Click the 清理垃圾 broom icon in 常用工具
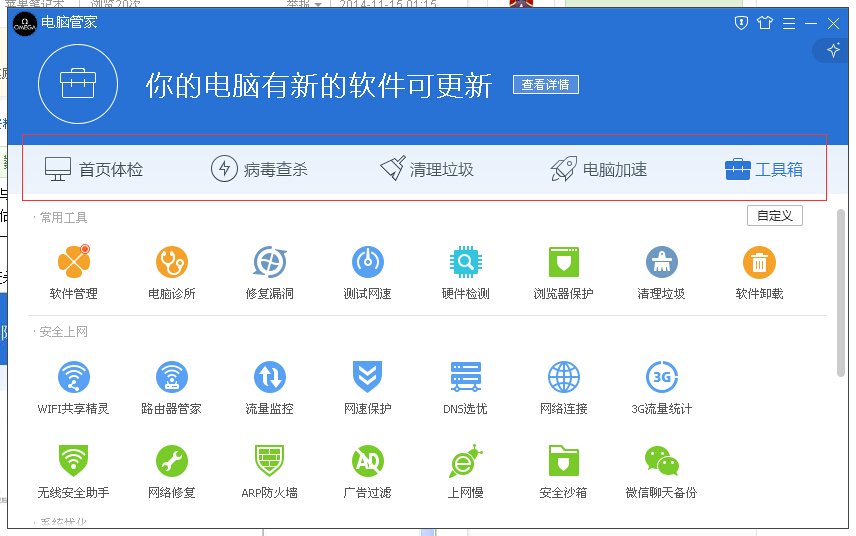Image resolution: width=856 pixels, height=536 pixels. pos(662,262)
